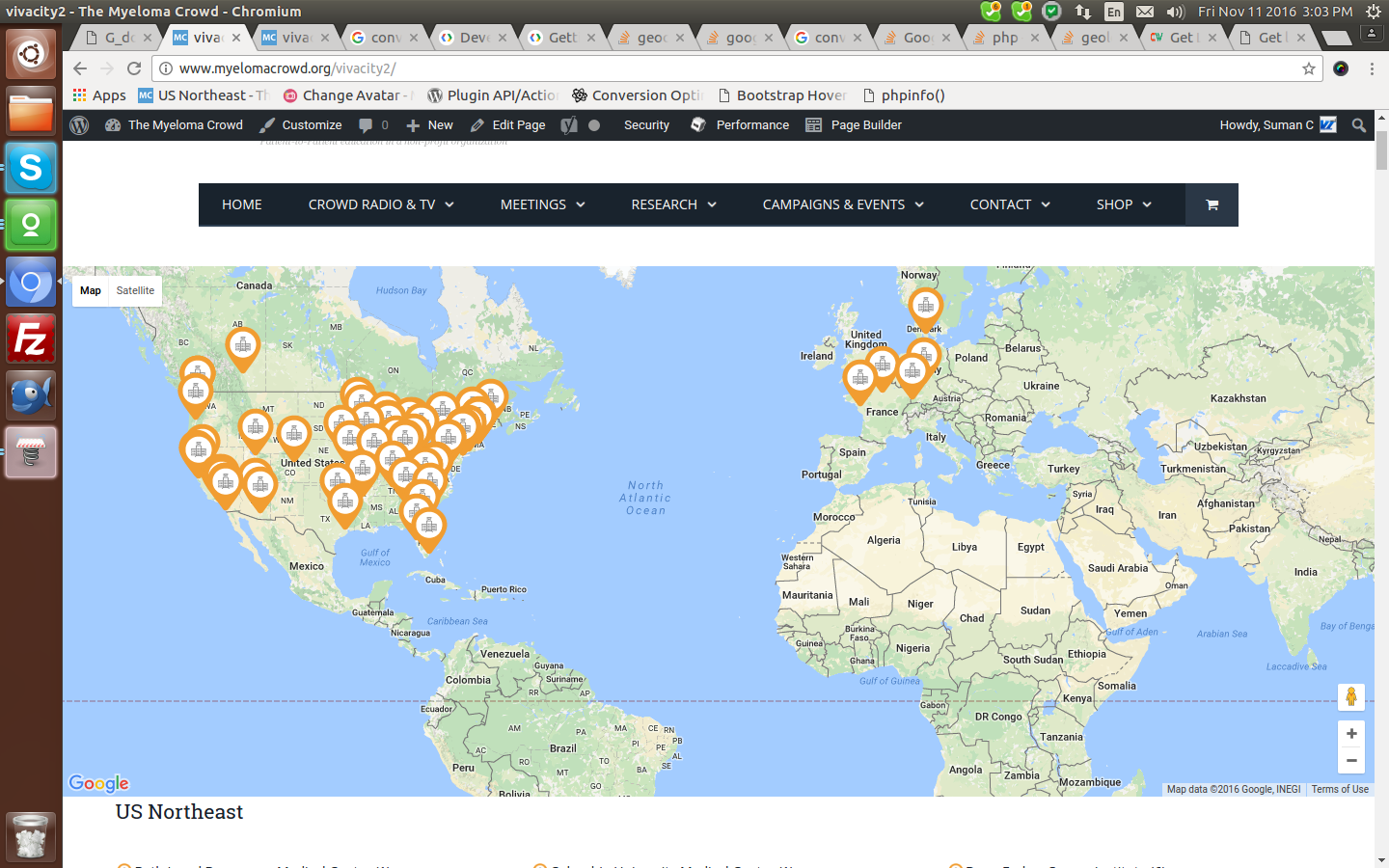1389x868 pixels.
Task: Click the map marker over Florida
Action: pos(428,529)
